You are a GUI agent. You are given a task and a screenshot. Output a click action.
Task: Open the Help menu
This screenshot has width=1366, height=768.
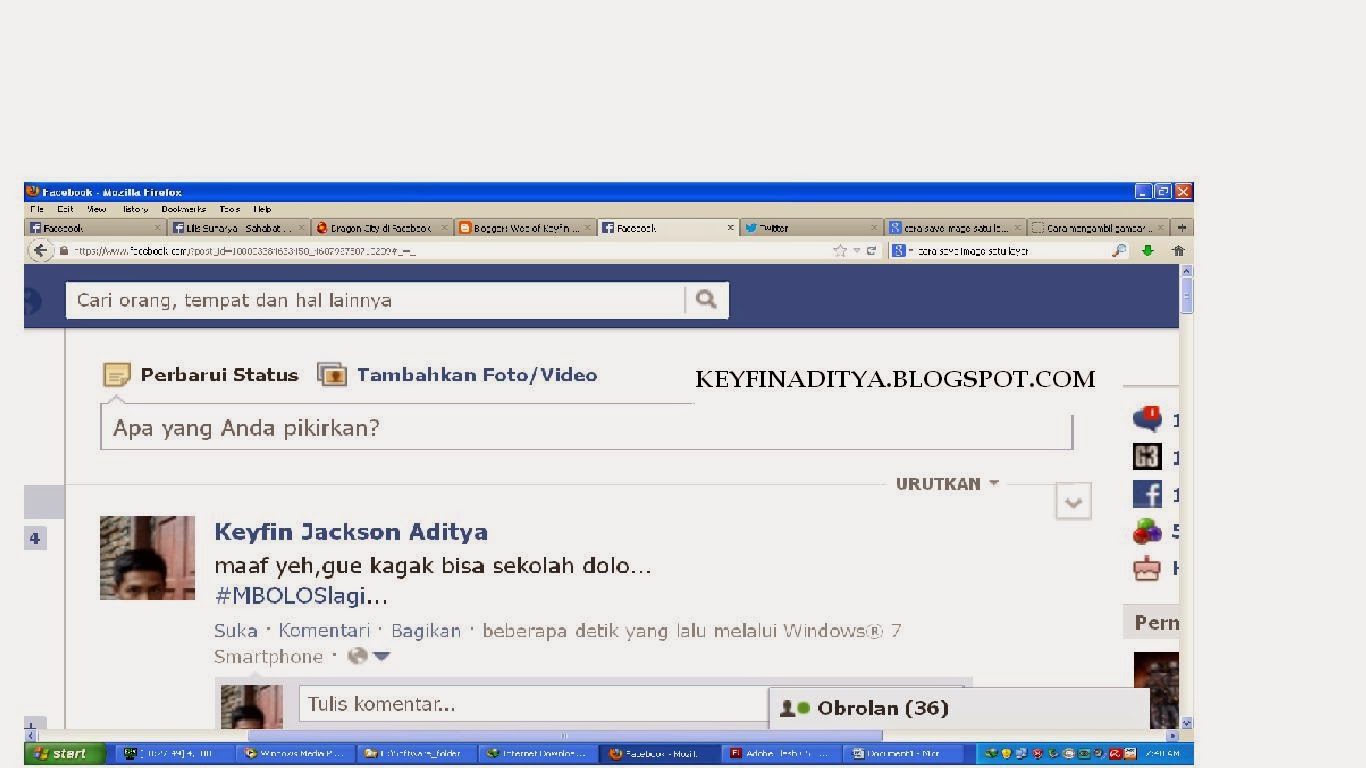pyautogui.click(x=262, y=210)
